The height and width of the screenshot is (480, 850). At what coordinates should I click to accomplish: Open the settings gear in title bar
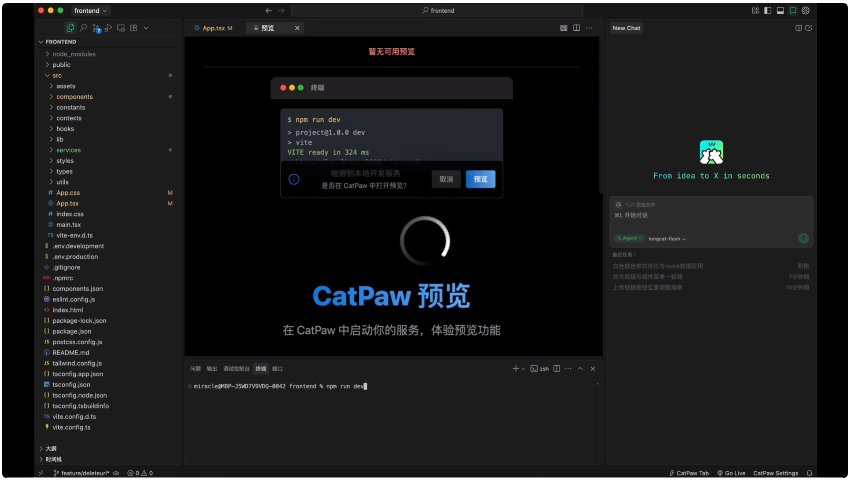[806, 10]
